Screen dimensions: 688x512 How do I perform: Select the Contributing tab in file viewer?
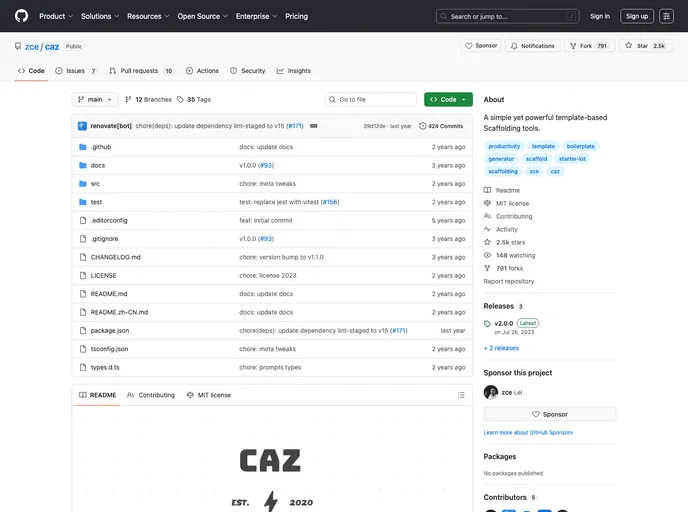(x=151, y=395)
